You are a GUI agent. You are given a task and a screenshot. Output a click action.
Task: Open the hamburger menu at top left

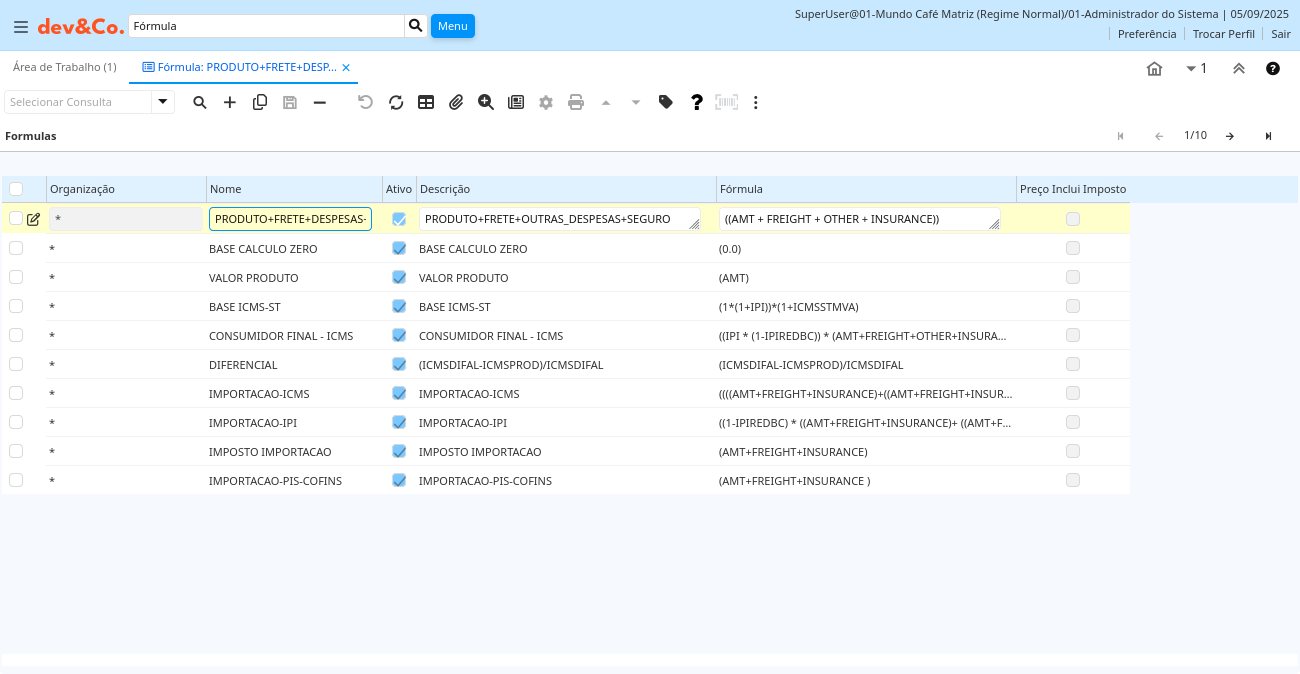click(20, 27)
